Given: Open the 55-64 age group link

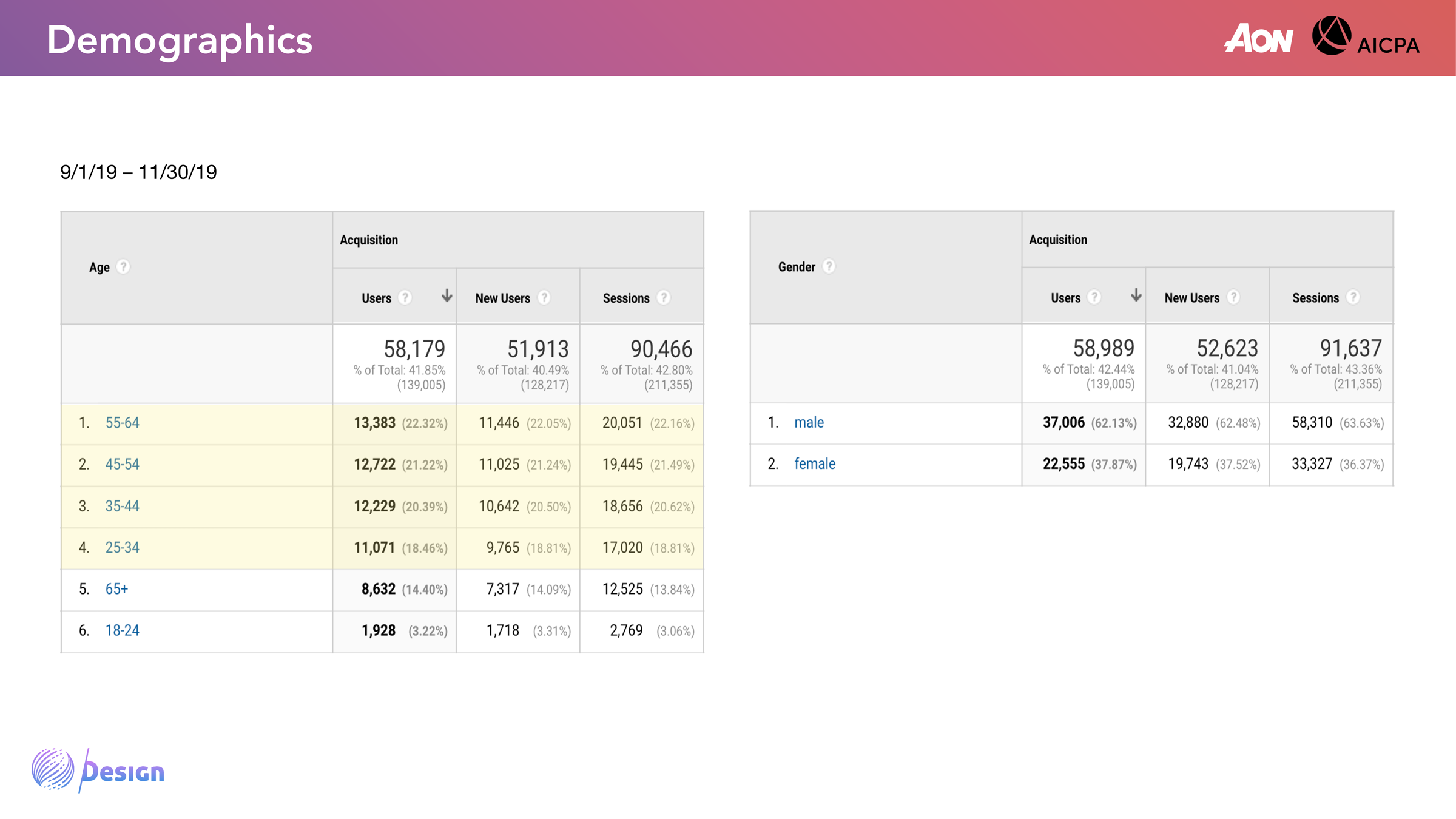Looking at the screenshot, I should (x=122, y=423).
